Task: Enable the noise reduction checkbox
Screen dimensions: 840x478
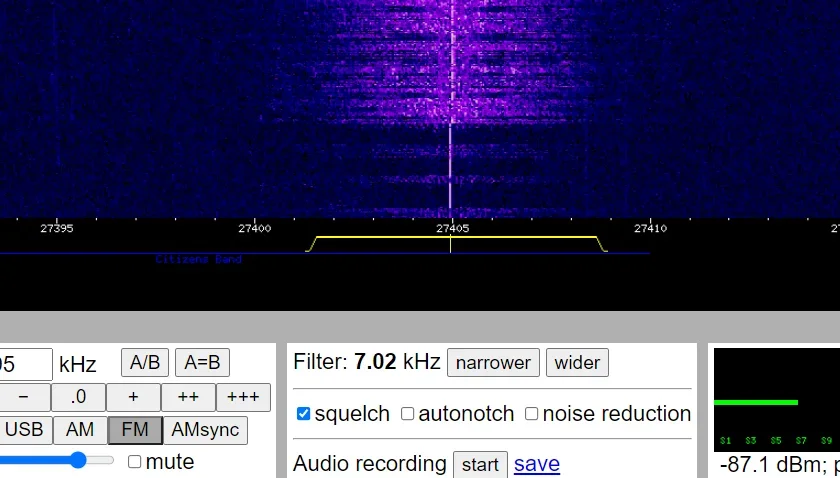Action: (x=531, y=414)
